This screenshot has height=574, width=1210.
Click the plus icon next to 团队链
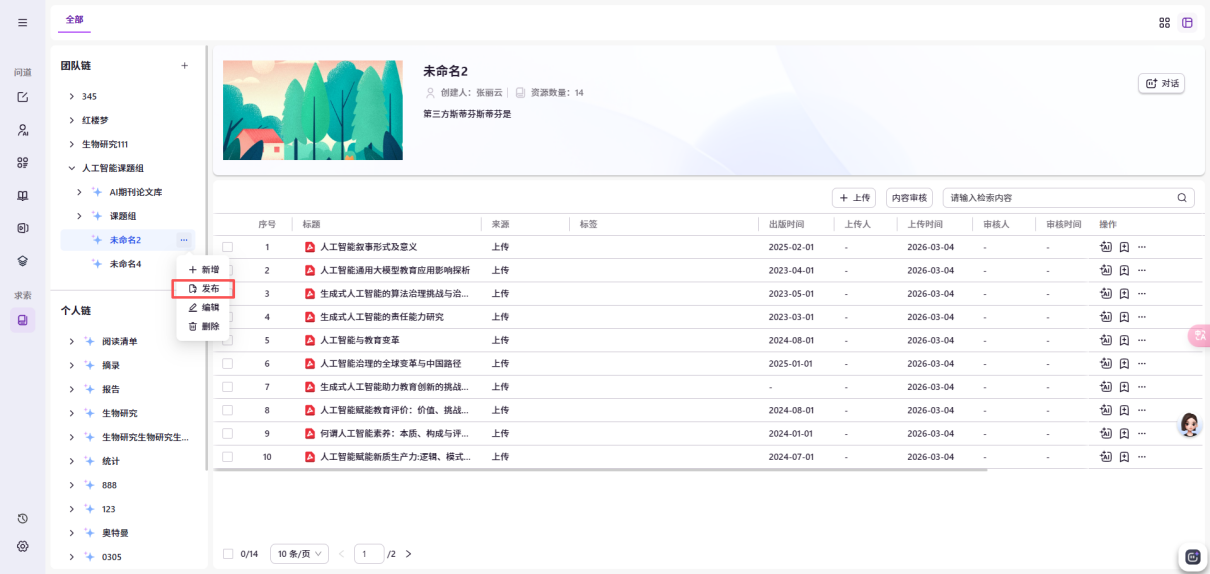click(x=184, y=66)
